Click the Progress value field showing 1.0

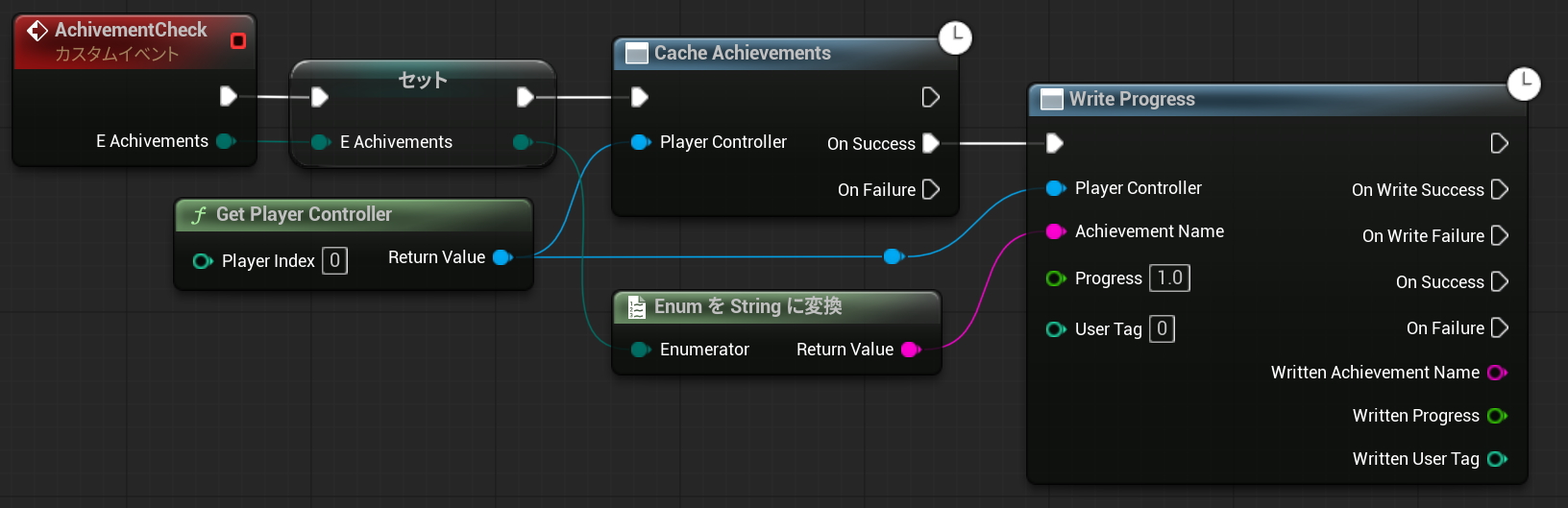(x=1169, y=278)
